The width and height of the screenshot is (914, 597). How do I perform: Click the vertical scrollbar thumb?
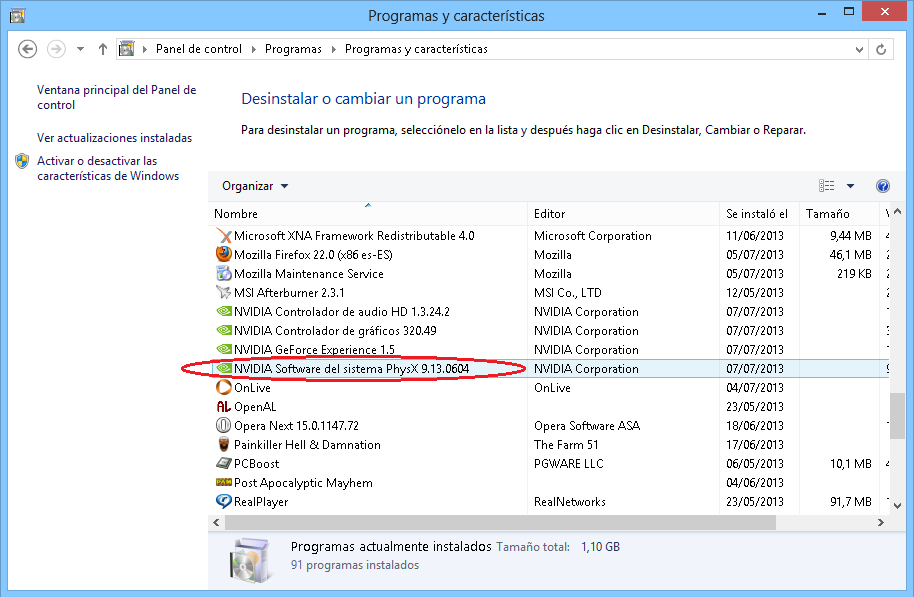898,416
